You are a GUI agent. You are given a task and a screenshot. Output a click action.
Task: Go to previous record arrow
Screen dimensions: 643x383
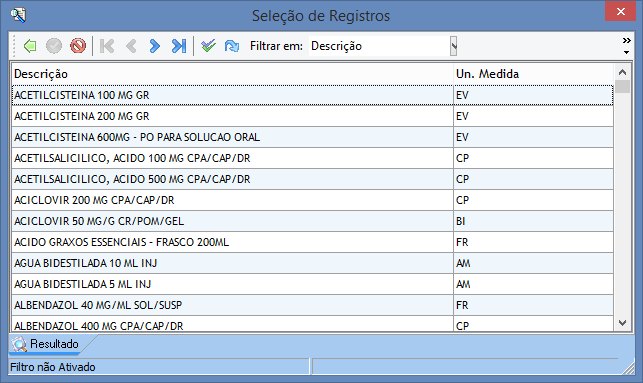coord(131,46)
